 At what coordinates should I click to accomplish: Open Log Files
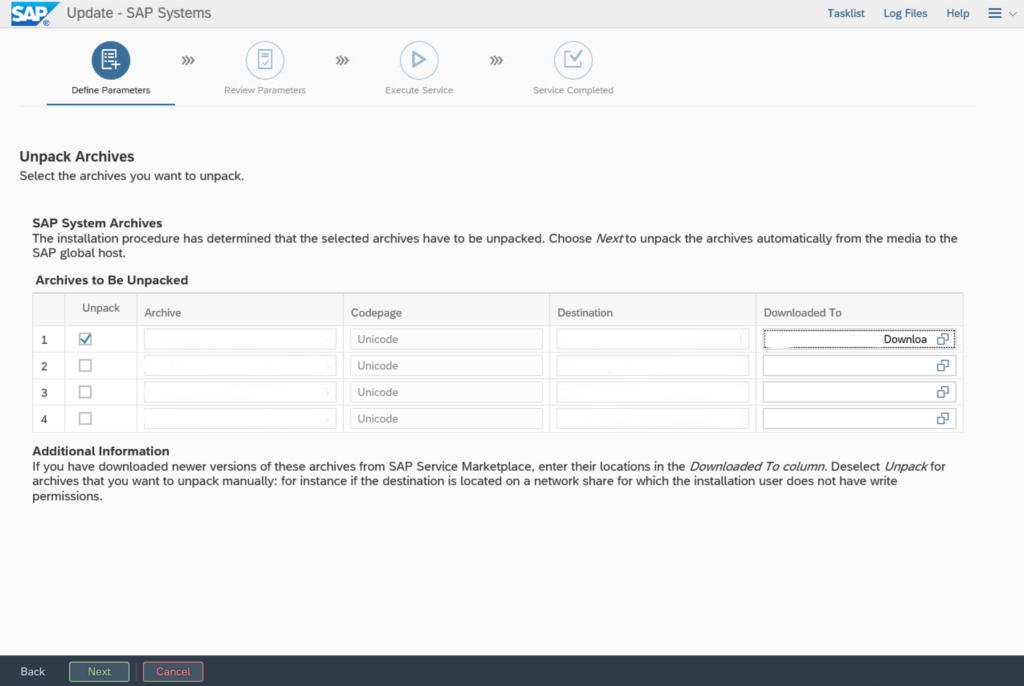coord(905,13)
